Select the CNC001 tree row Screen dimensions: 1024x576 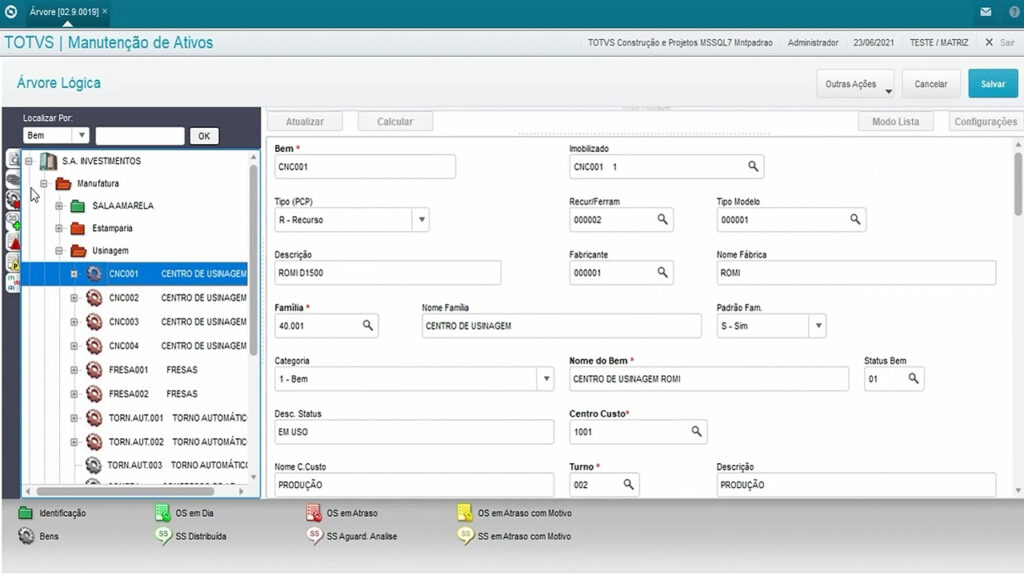click(135, 274)
